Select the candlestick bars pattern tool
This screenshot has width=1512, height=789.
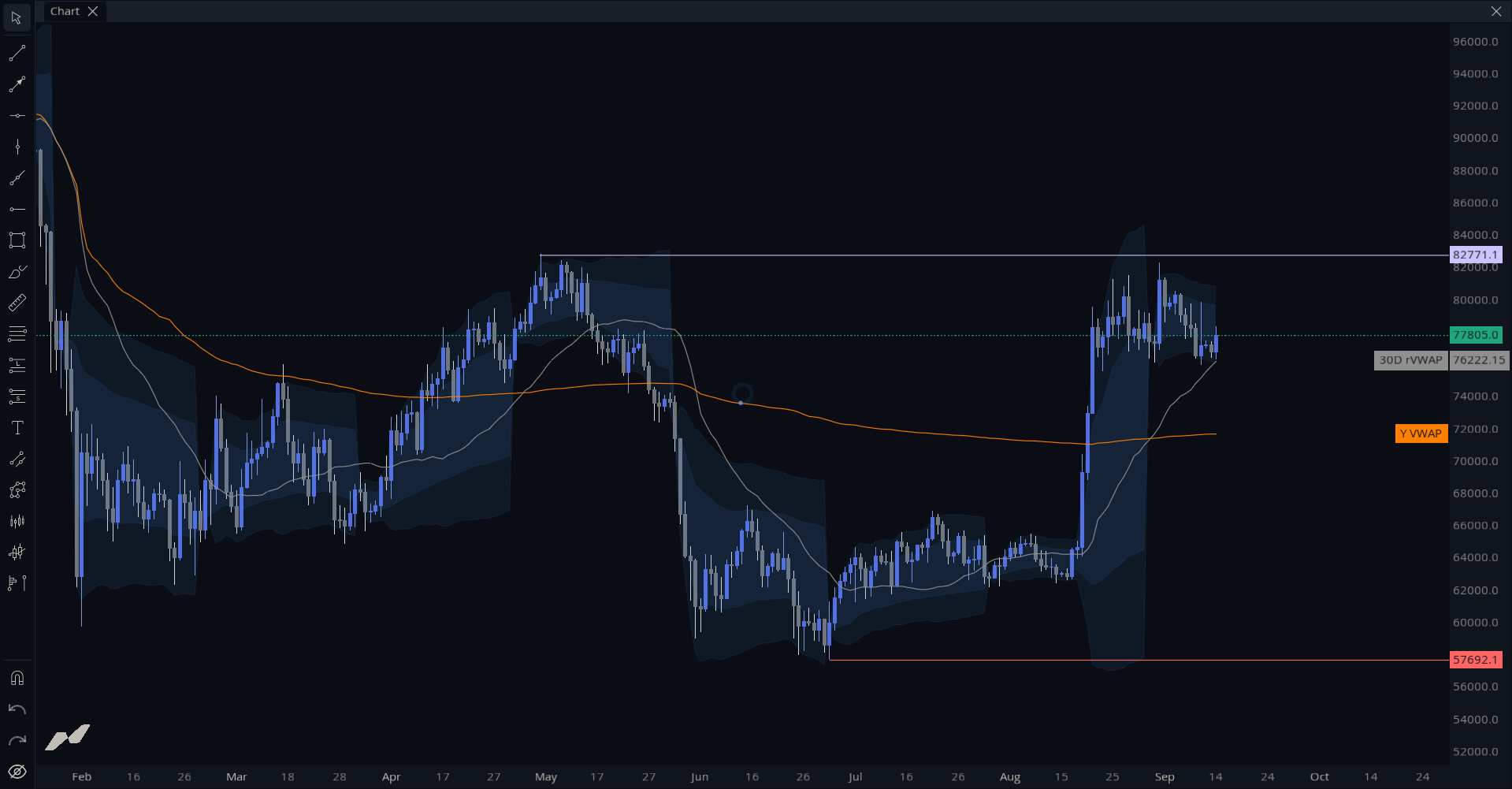point(17,521)
